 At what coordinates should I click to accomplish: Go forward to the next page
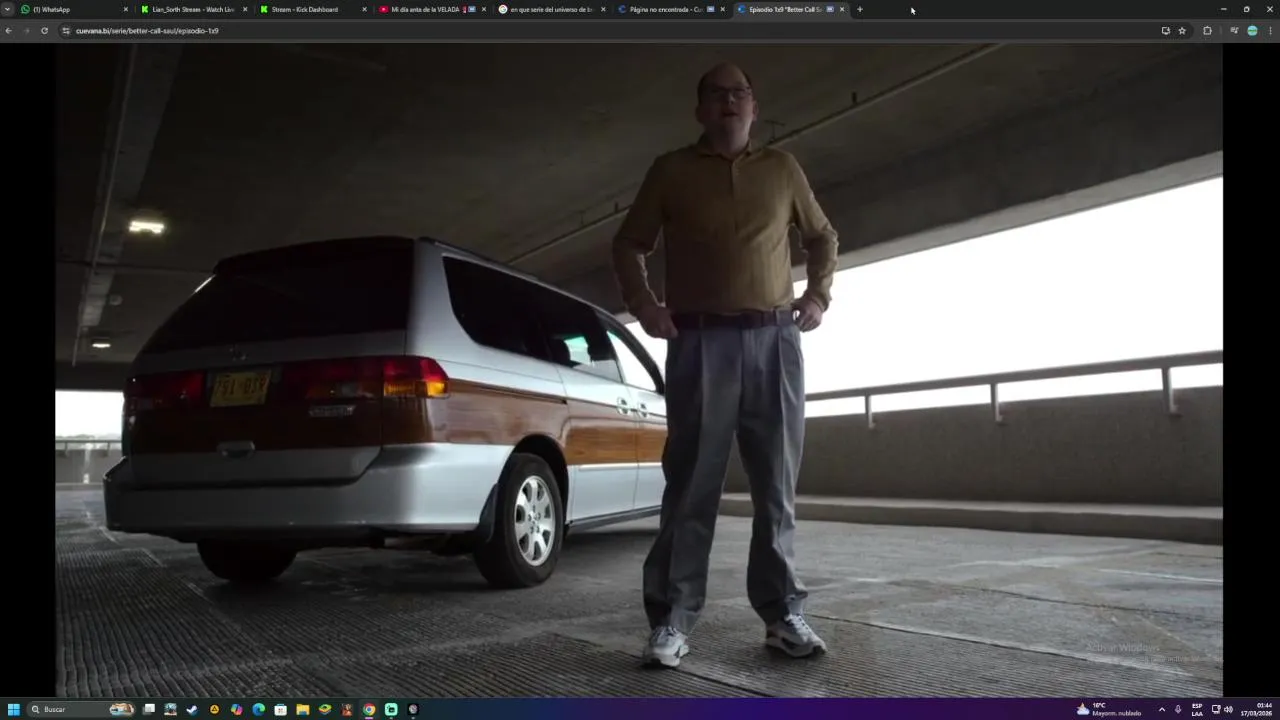[26, 31]
